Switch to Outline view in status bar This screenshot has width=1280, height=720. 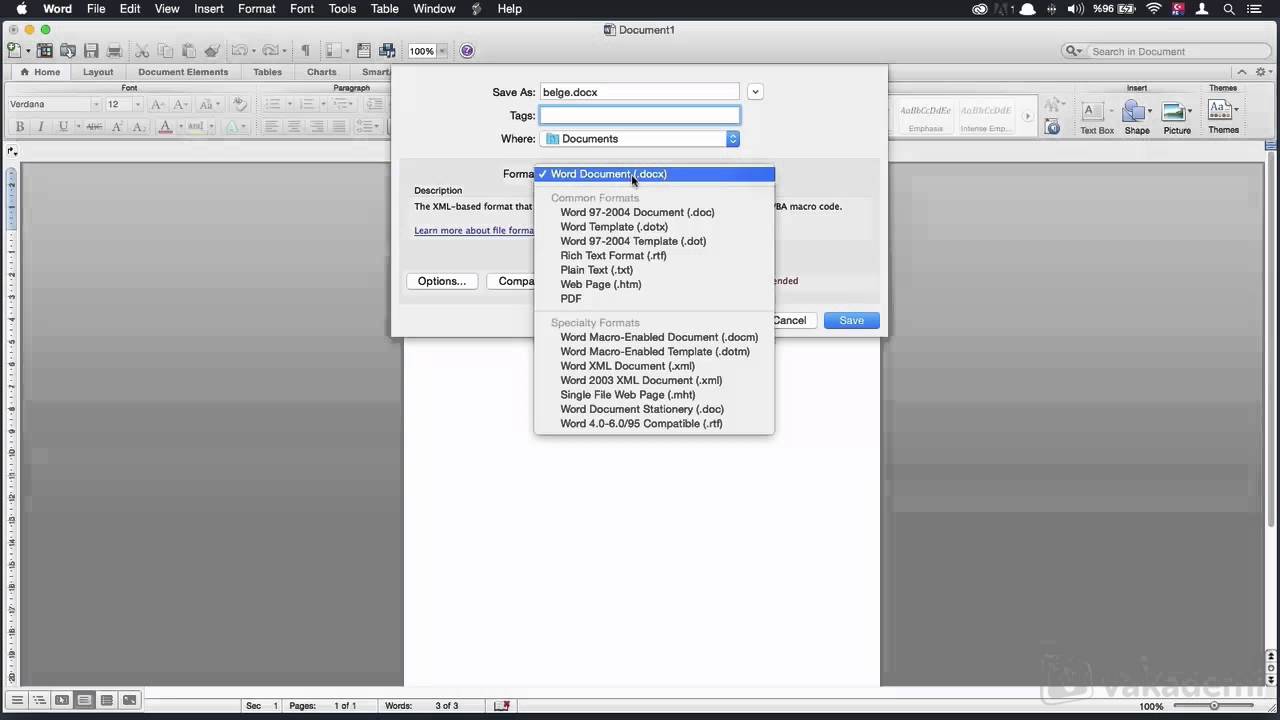[x=39, y=701]
